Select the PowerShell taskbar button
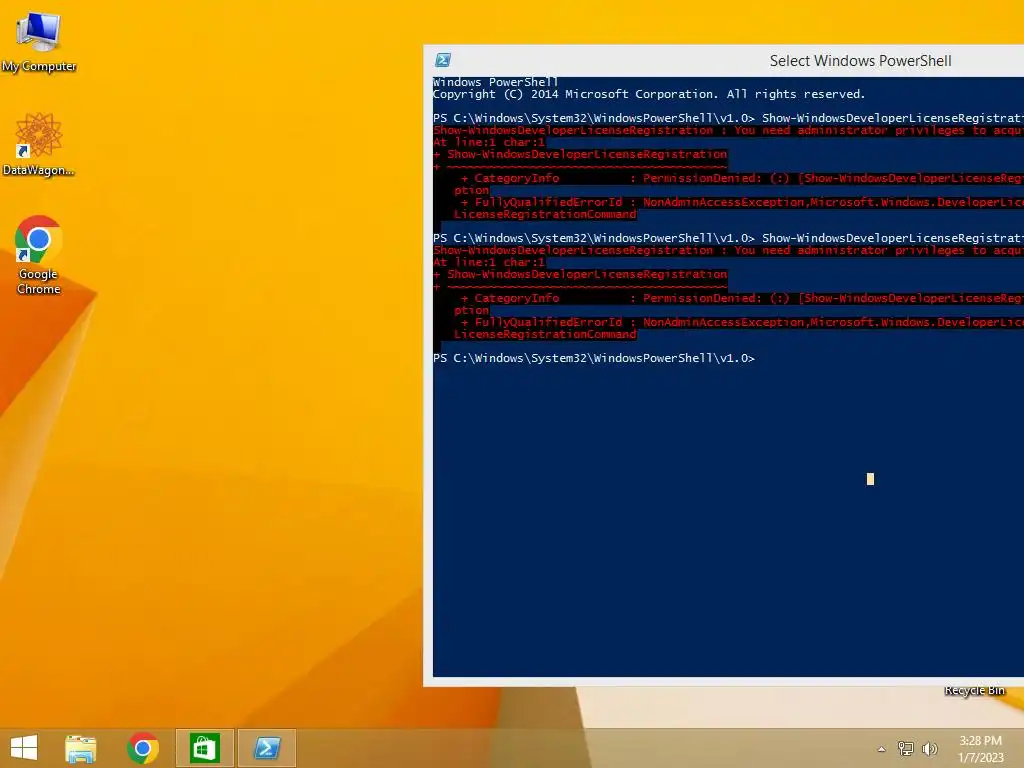Viewport: 1024px width, 768px height. pyautogui.click(x=267, y=748)
